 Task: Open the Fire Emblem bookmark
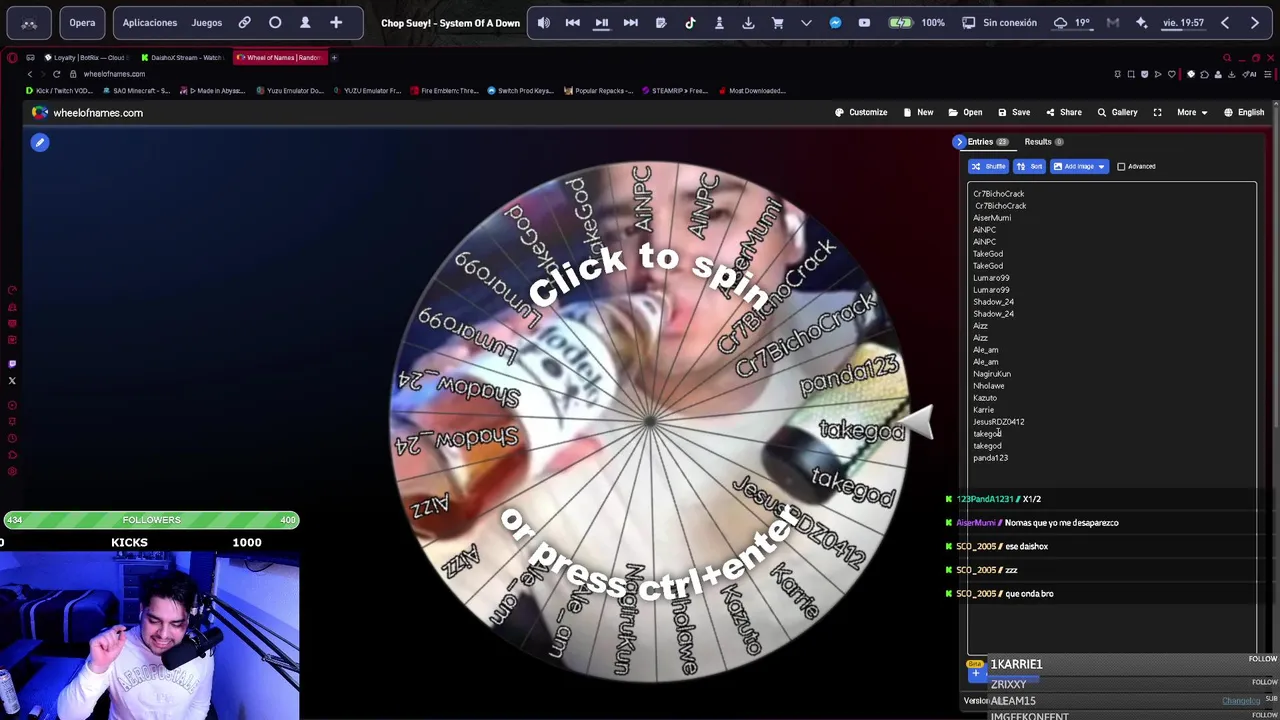444,91
